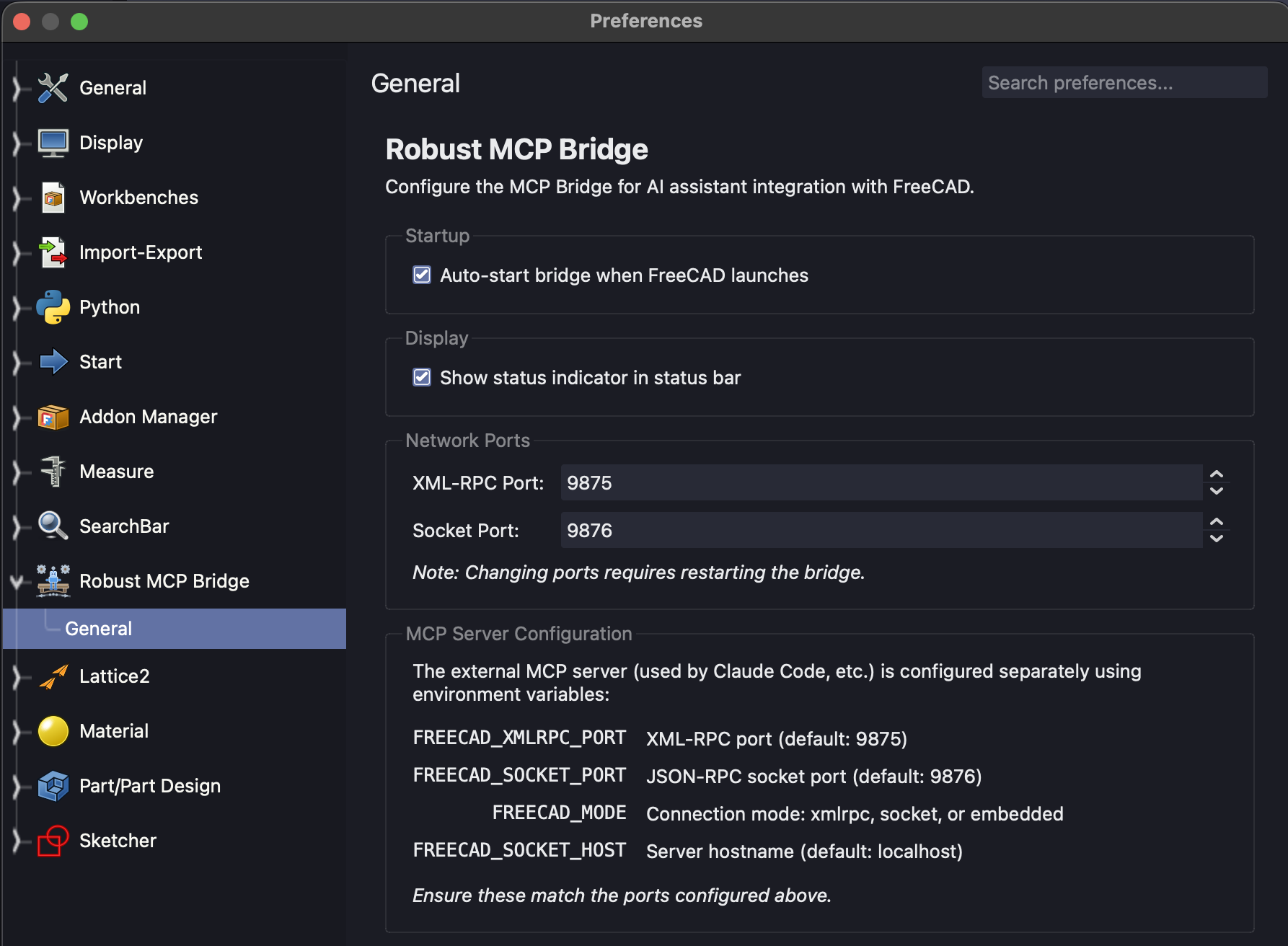Click the Measure calipers icon

(51, 471)
